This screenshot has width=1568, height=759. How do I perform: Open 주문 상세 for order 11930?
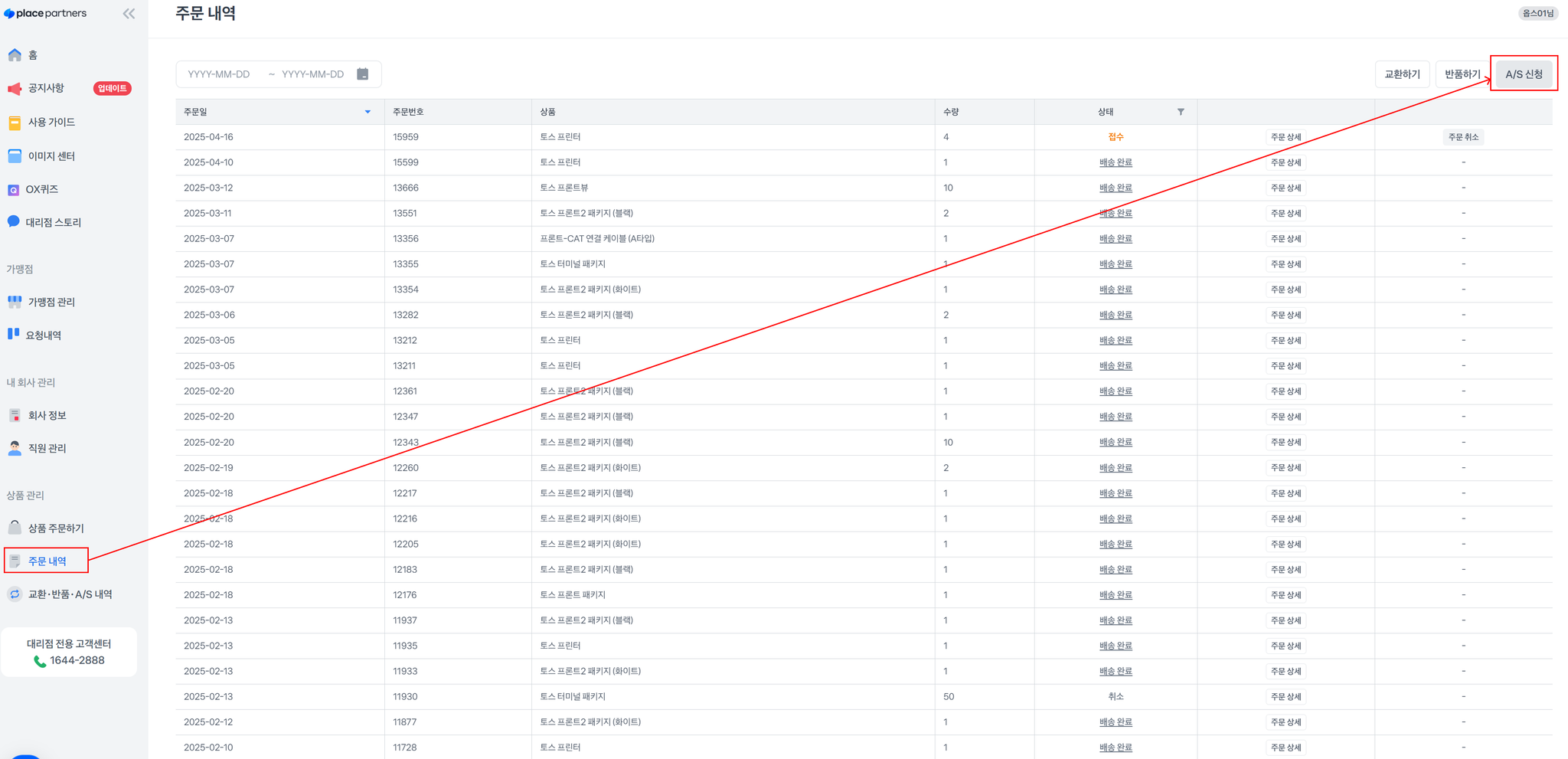pyautogui.click(x=1285, y=697)
